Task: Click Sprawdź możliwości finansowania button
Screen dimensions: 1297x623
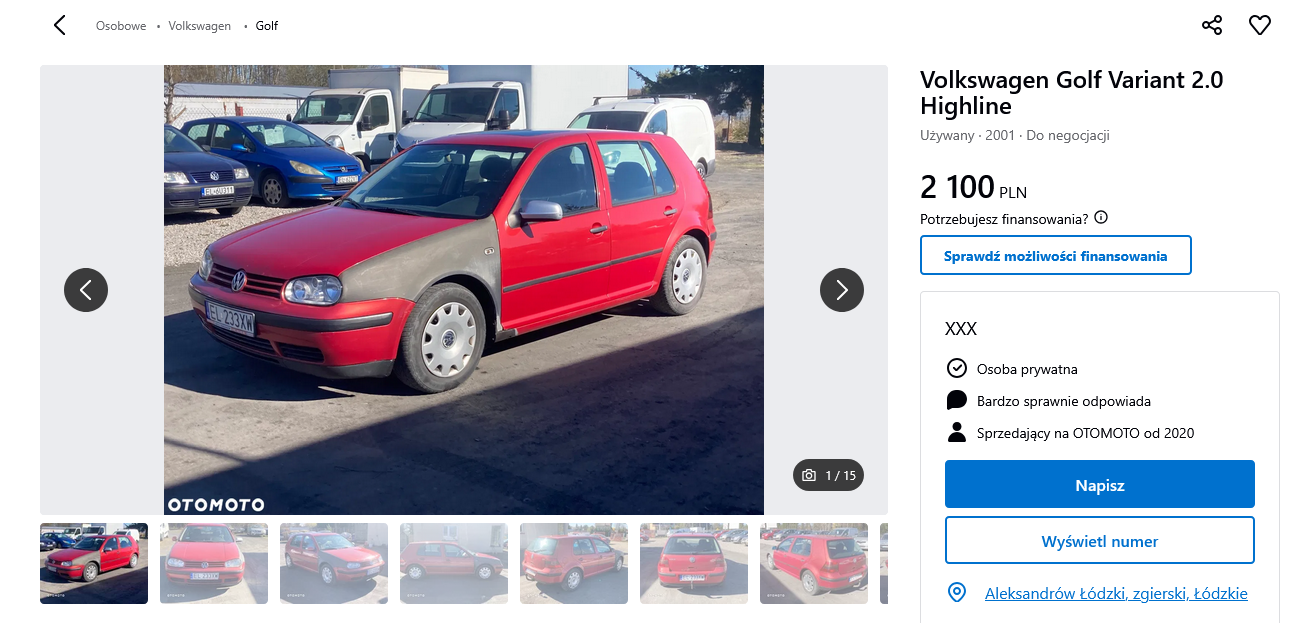Action: point(1056,255)
